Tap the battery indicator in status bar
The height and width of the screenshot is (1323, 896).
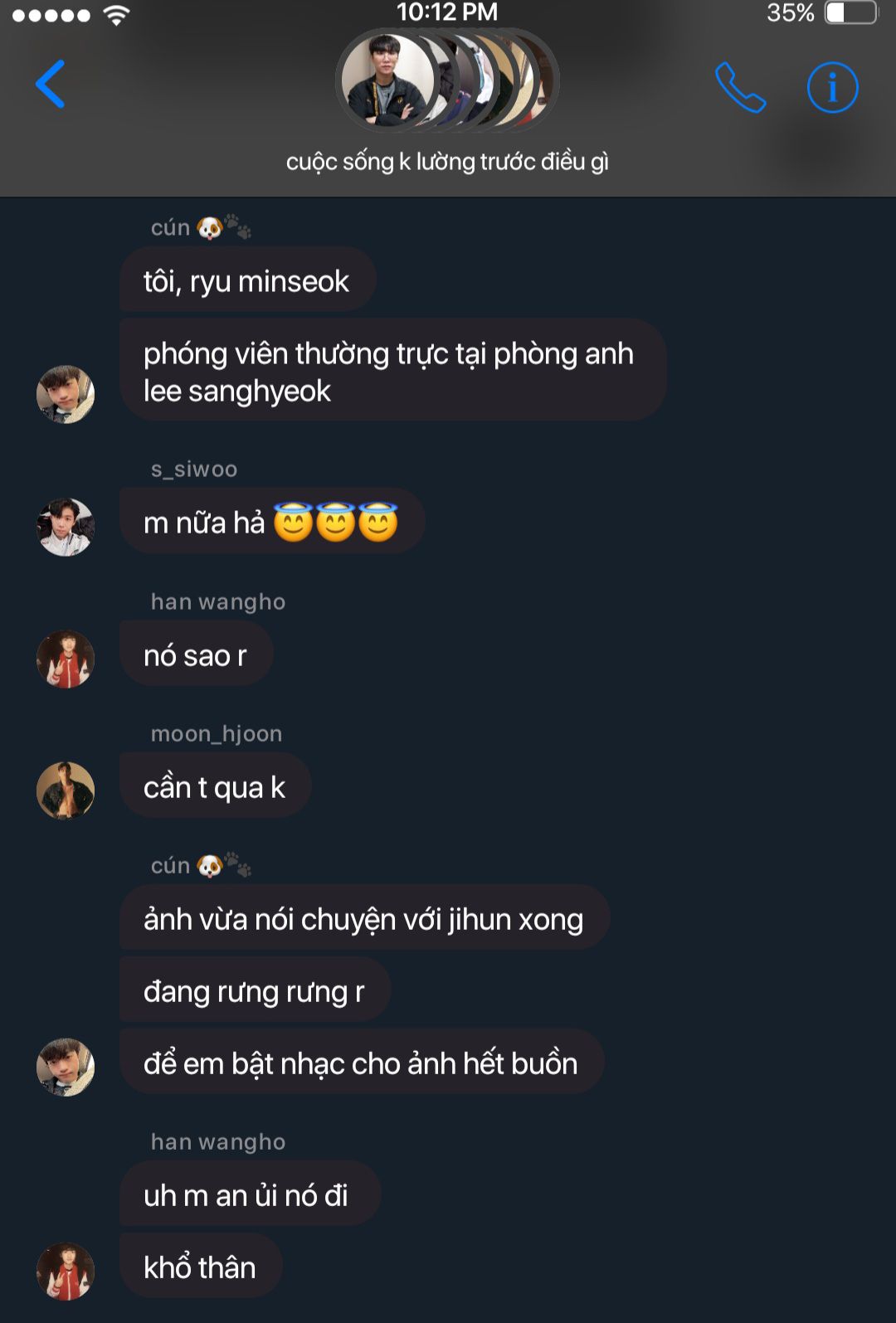pyautogui.click(x=851, y=12)
